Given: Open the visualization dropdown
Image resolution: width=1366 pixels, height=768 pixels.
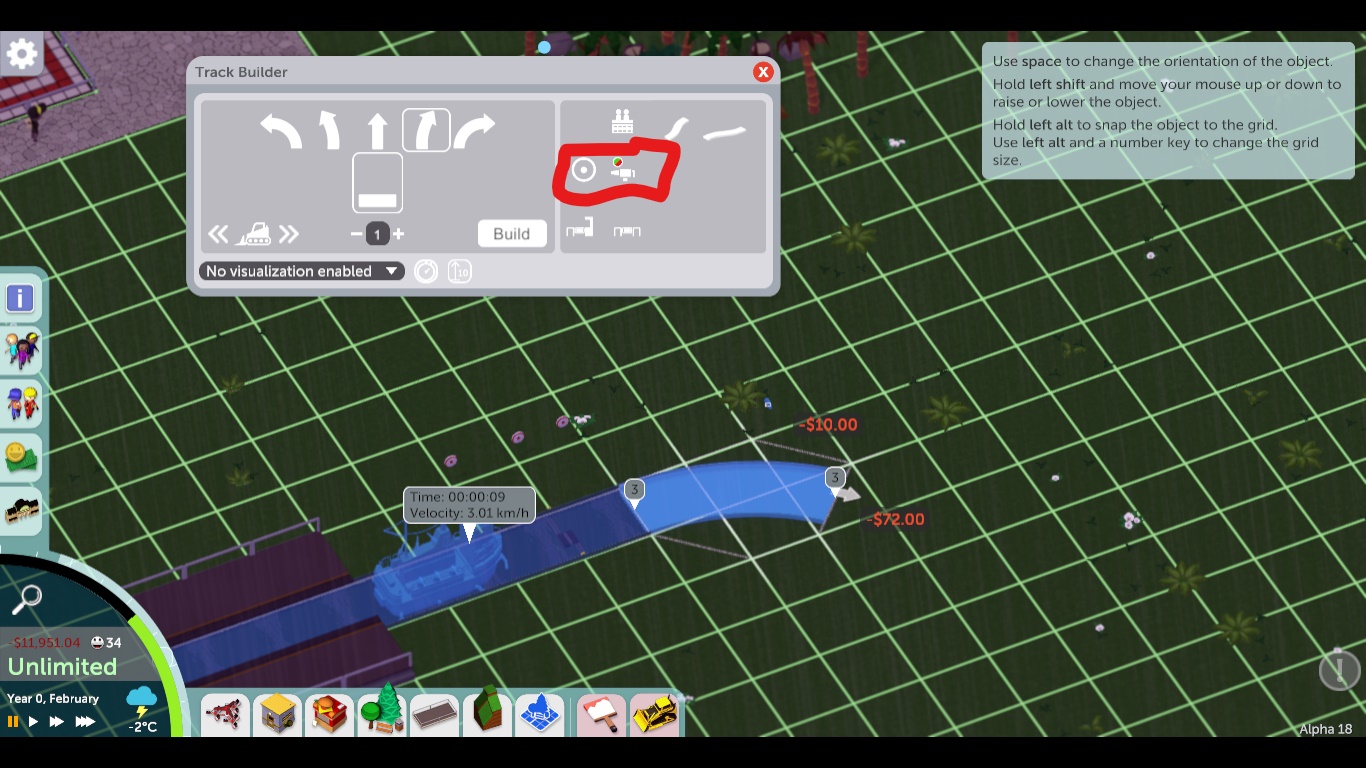Looking at the screenshot, I should (302, 271).
